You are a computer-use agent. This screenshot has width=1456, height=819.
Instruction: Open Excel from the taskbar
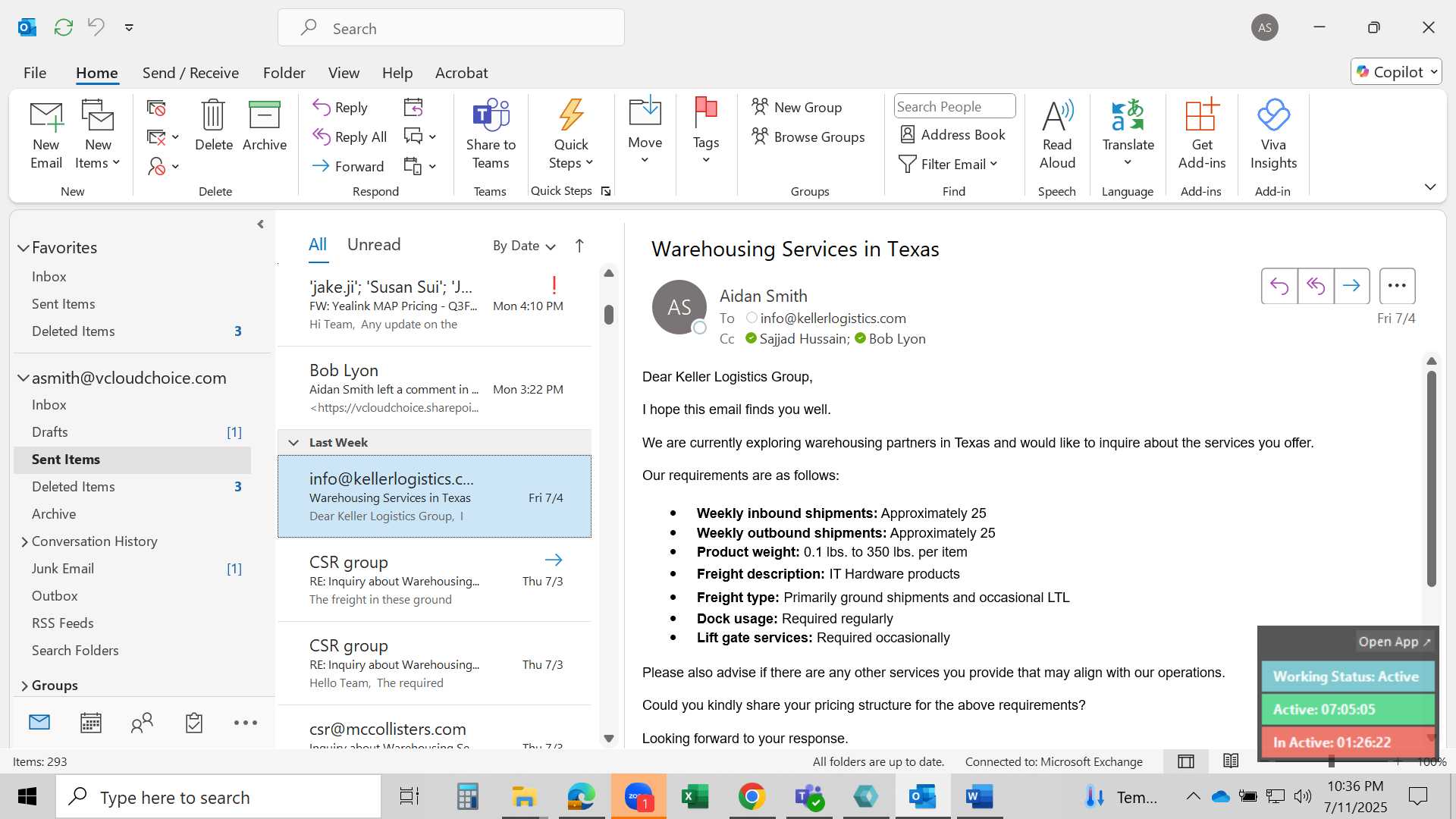point(695,797)
